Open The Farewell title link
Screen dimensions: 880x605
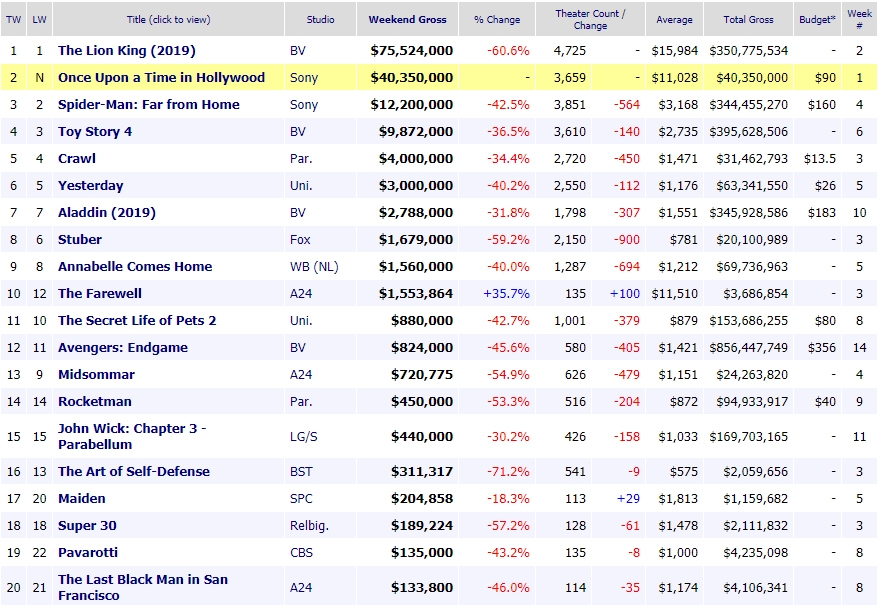click(100, 293)
